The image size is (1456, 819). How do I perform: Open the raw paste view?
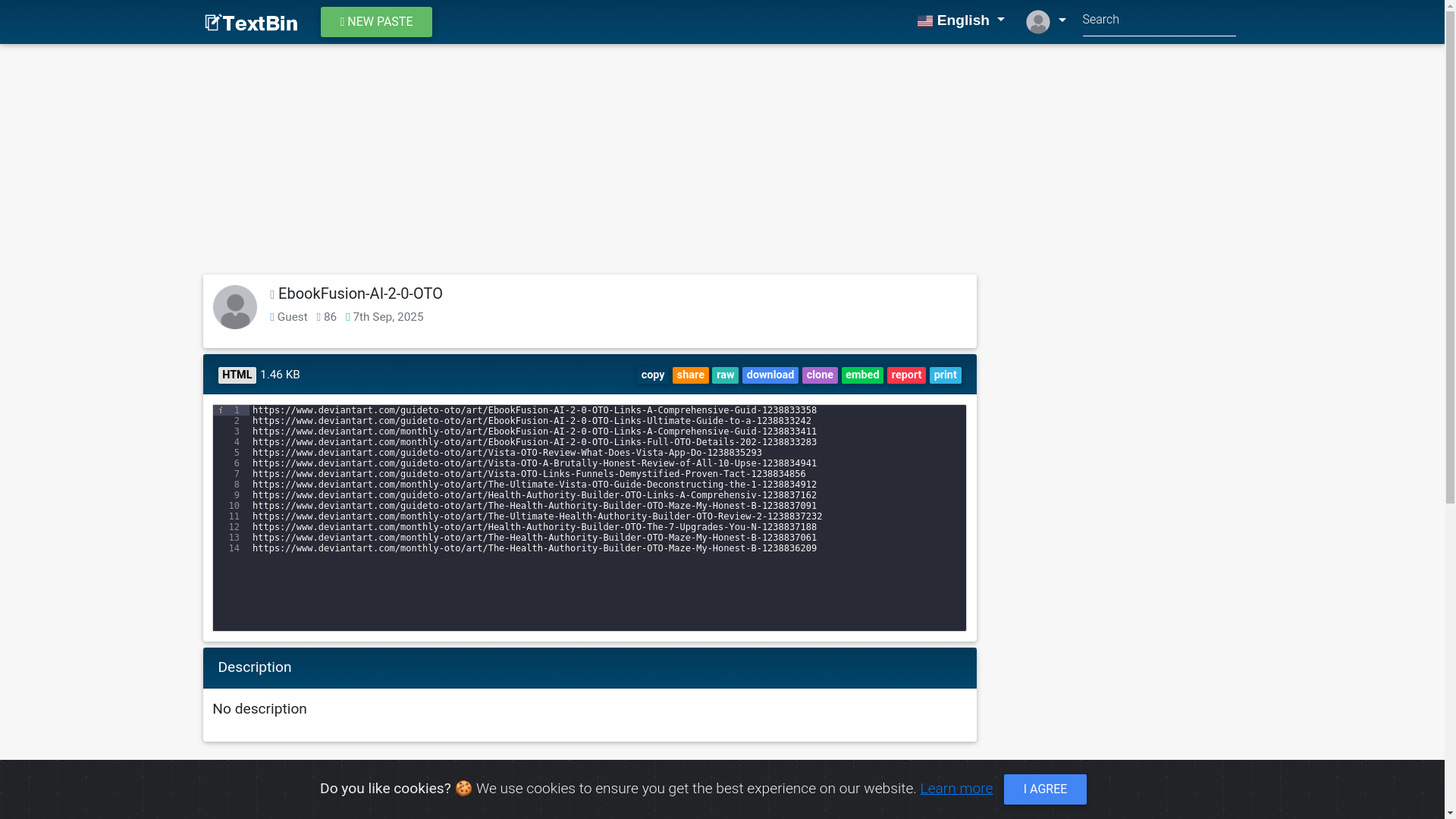725,375
